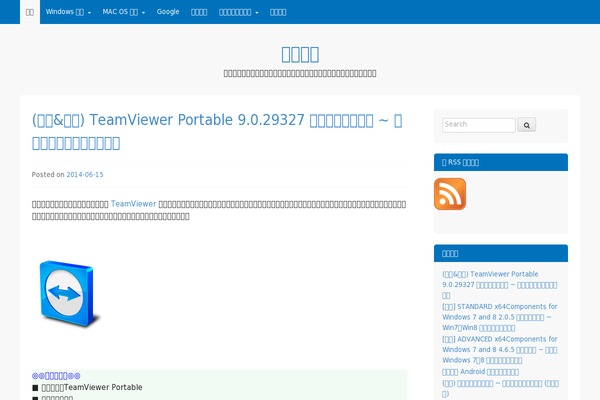Open sidebar link STANDARD x64Components for Windows 7 and 8 2.0.5

tap(500, 317)
